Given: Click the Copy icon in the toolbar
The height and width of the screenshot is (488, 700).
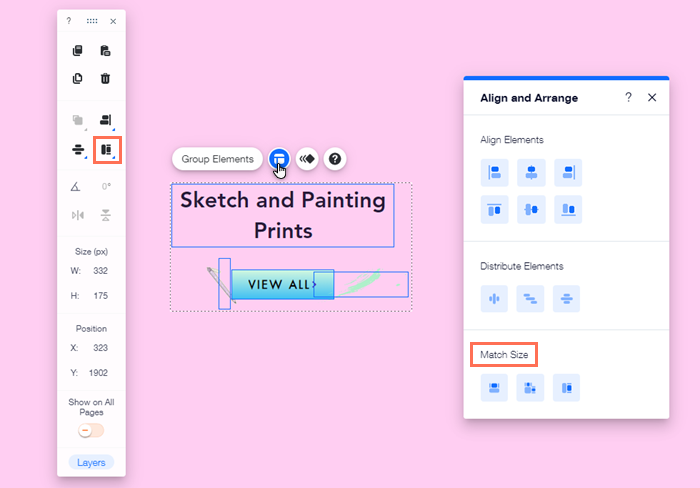Looking at the screenshot, I should [x=78, y=50].
